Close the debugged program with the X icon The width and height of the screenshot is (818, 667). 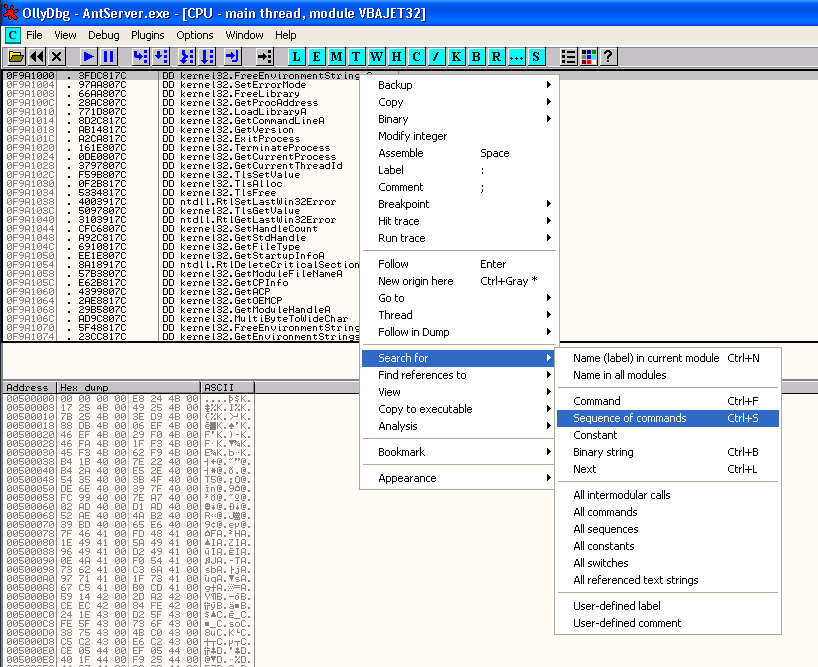[57, 56]
